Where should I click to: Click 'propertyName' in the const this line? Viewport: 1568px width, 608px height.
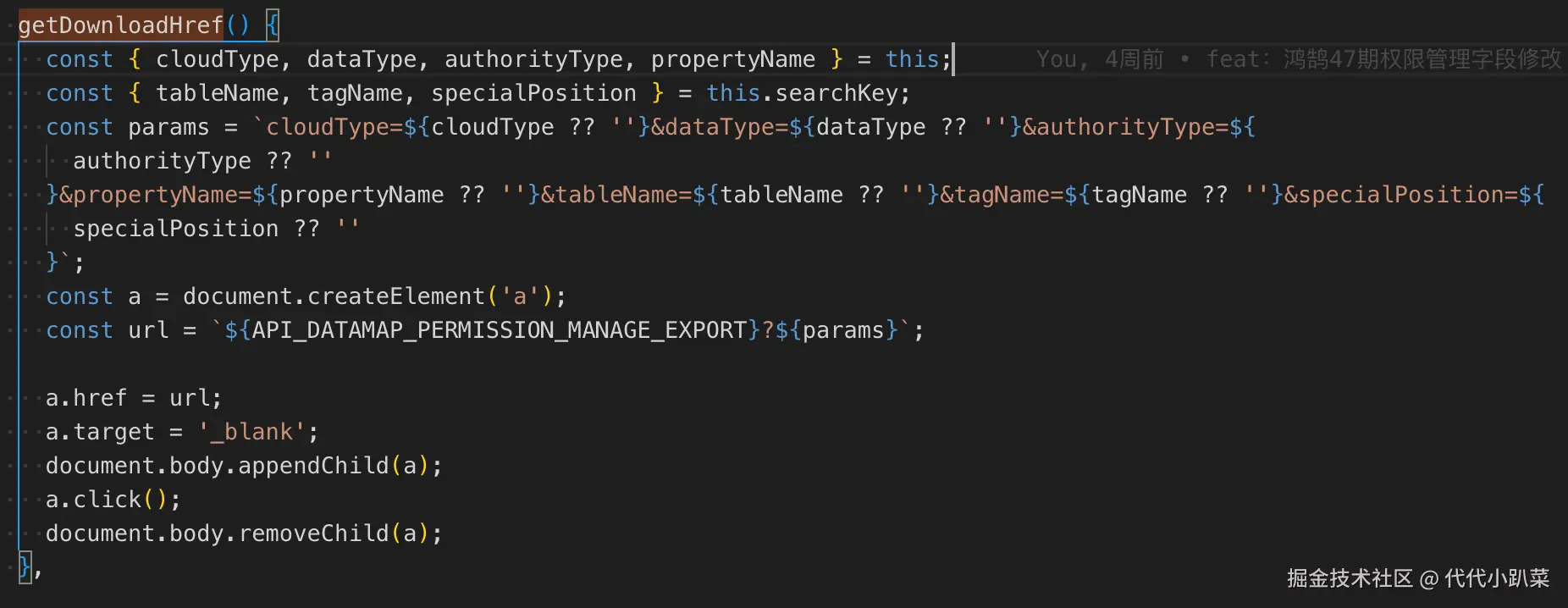pos(733,59)
